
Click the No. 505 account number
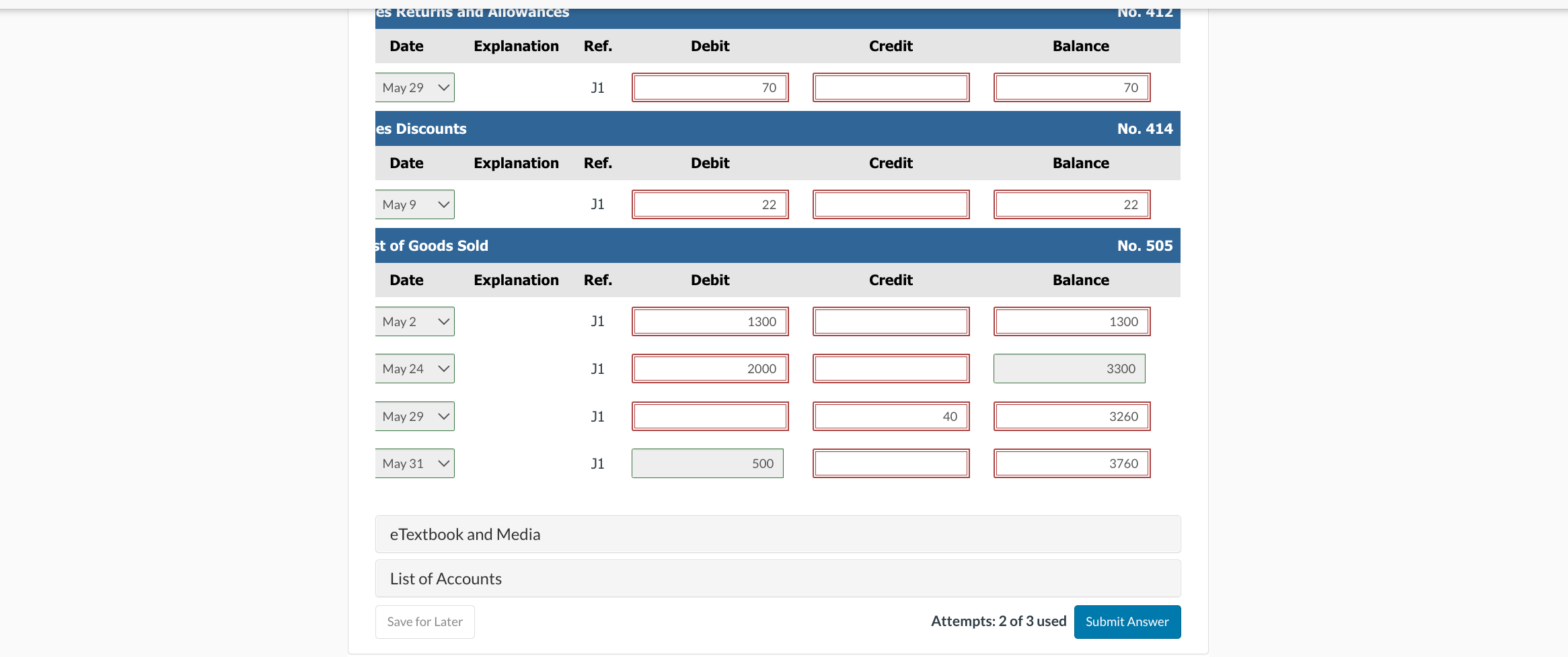(x=1145, y=245)
